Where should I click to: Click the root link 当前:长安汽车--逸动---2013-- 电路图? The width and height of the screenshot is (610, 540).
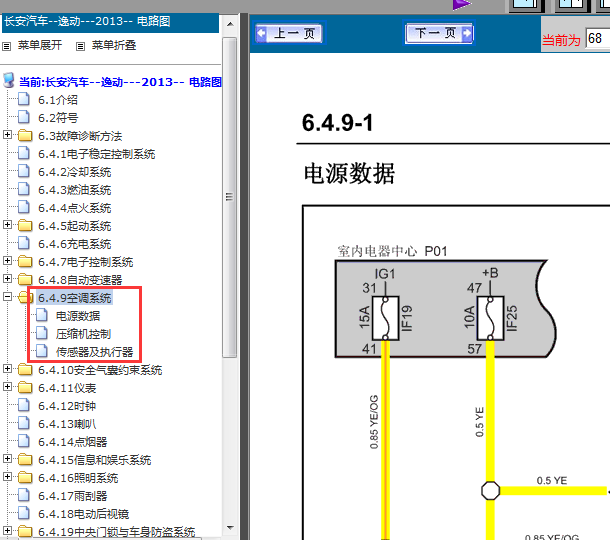(120, 82)
